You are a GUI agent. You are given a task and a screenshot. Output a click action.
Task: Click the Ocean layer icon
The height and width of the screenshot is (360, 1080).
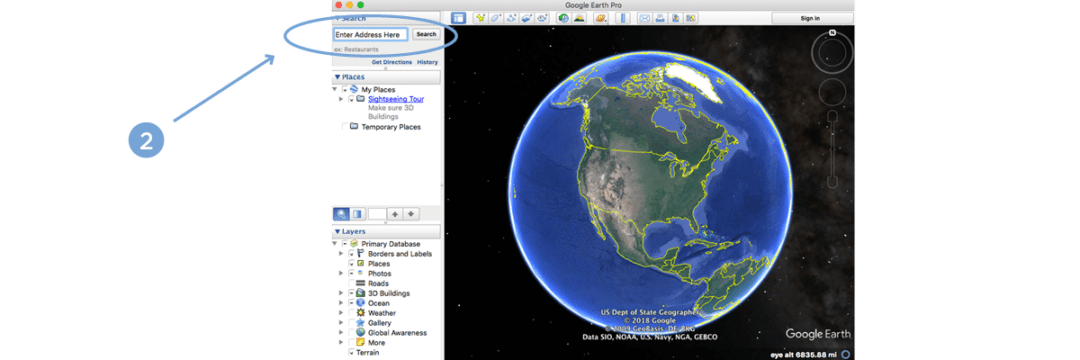click(360, 303)
